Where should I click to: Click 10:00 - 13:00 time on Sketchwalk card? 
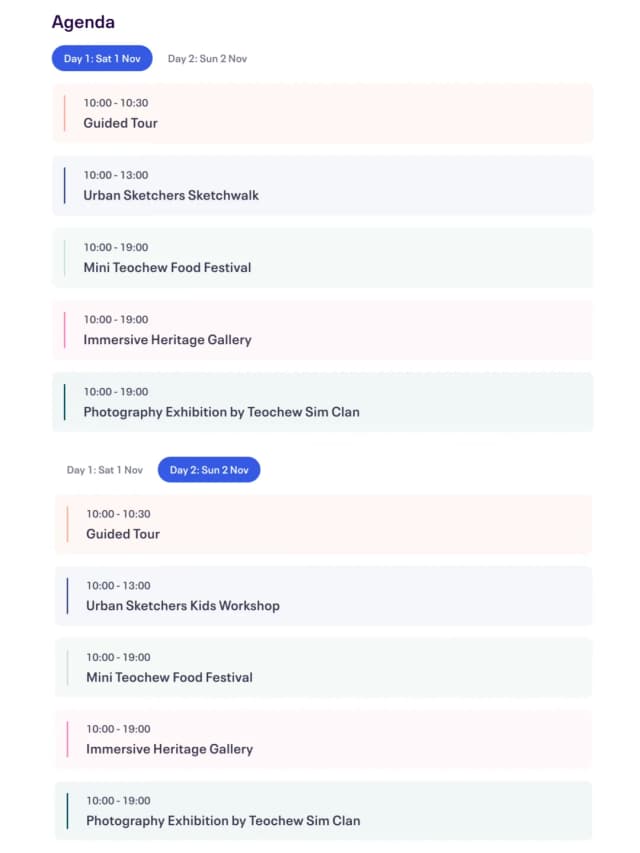(116, 175)
